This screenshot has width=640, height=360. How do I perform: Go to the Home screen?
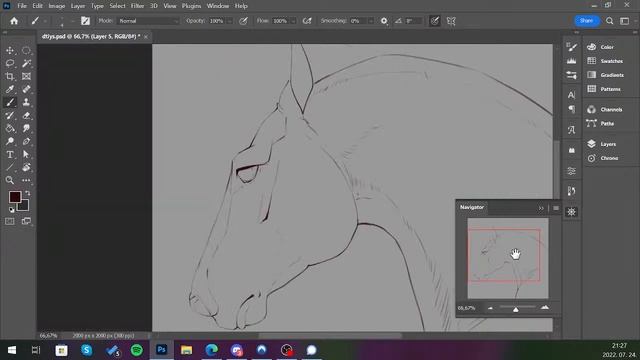coord(14,21)
